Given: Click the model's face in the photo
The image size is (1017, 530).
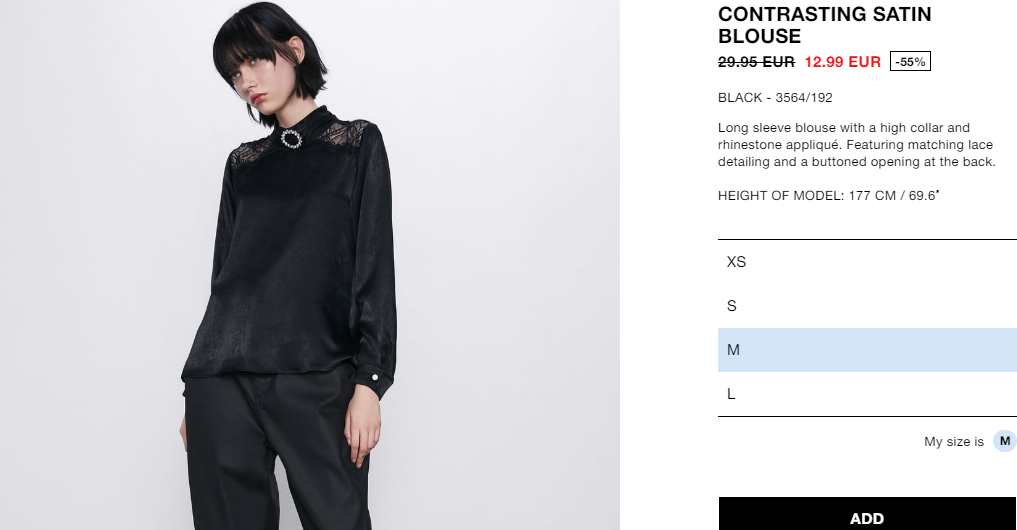Looking at the screenshot, I should [x=263, y=81].
